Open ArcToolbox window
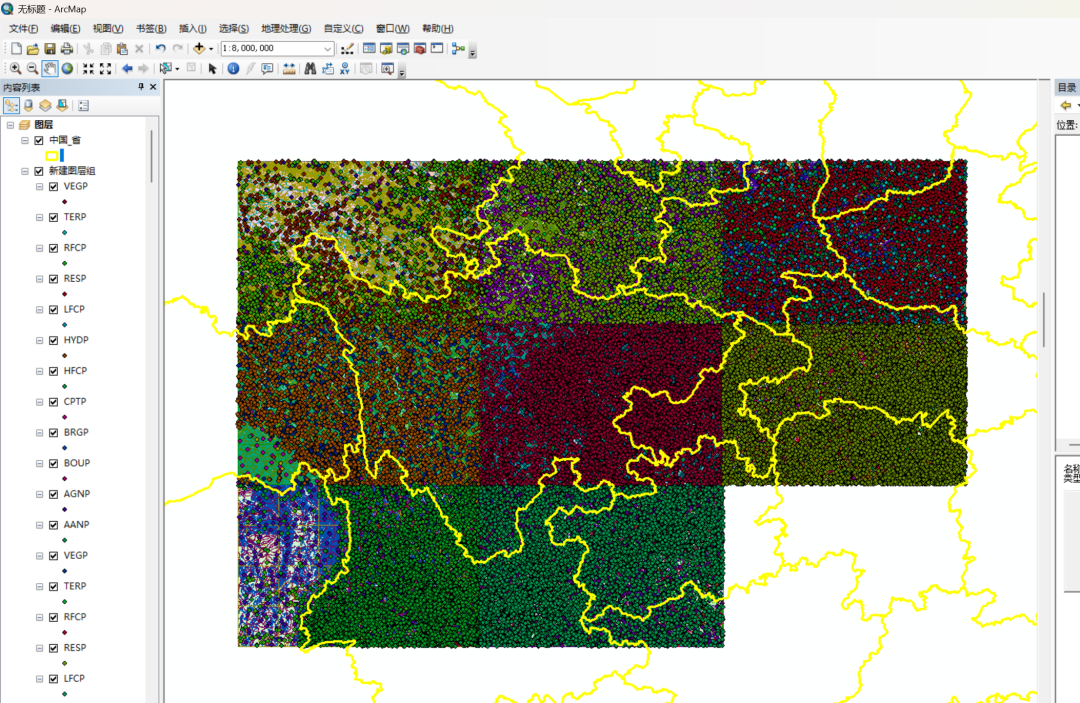 point(419,49)
